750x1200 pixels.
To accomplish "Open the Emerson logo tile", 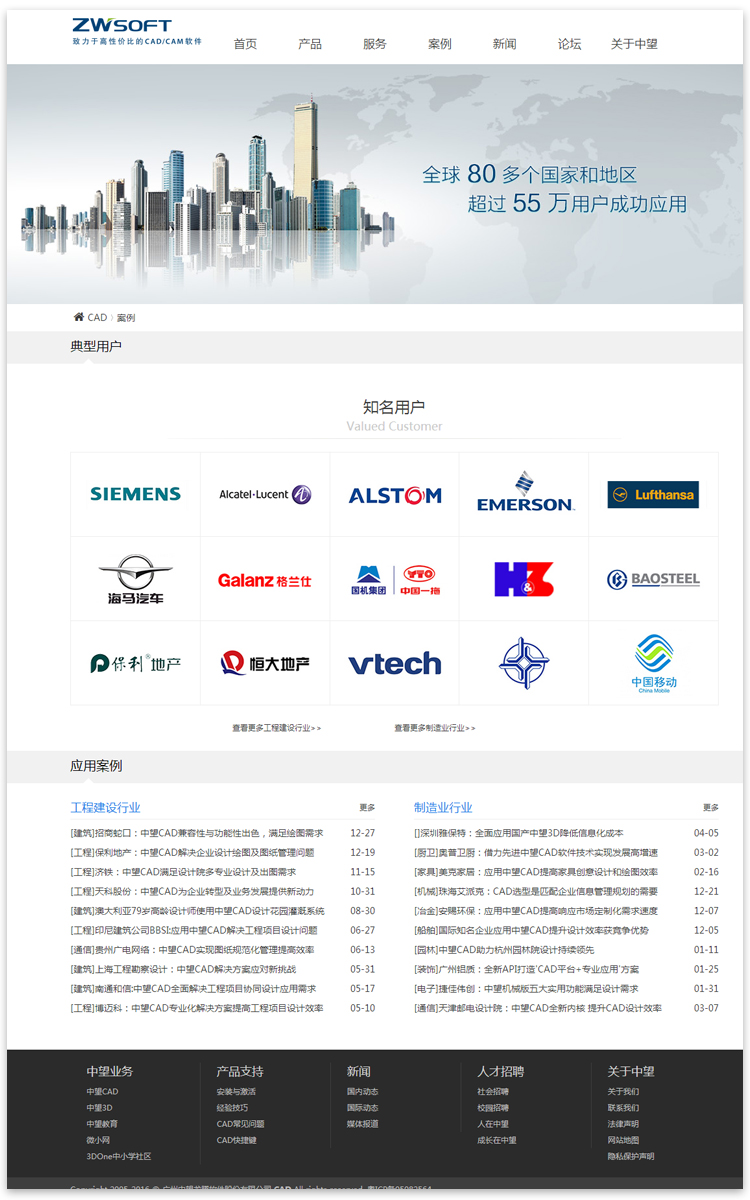I will pyautogui.click(x=524, y=494).
